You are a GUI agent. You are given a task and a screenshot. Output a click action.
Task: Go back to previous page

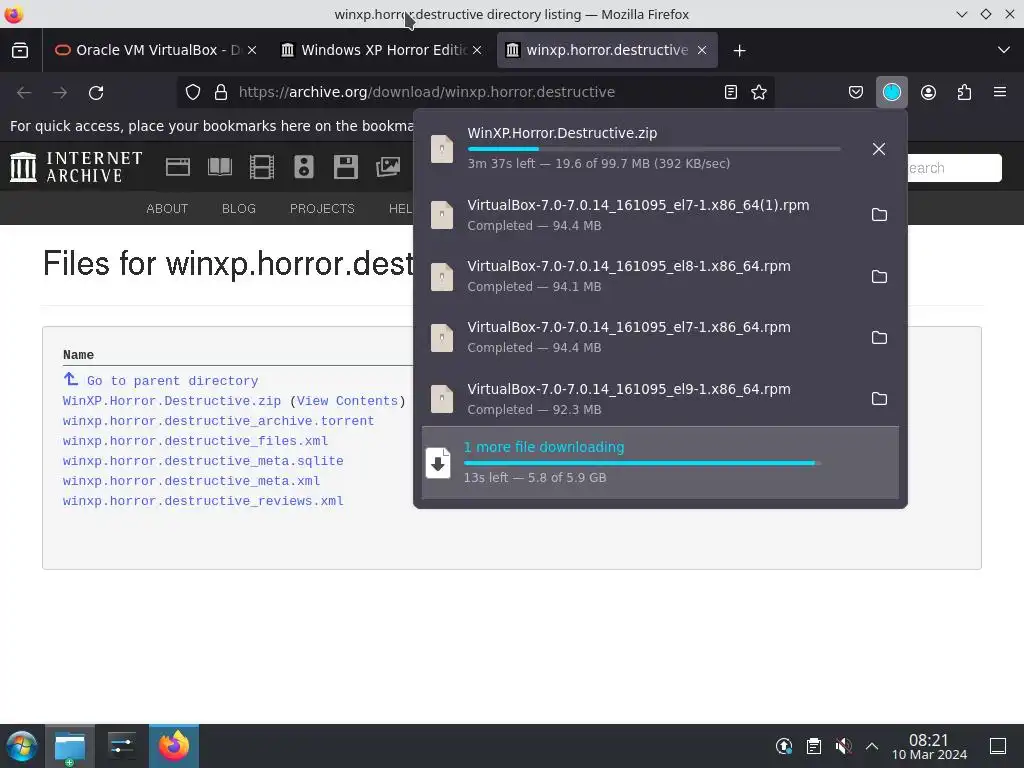[x=24, y=93]
